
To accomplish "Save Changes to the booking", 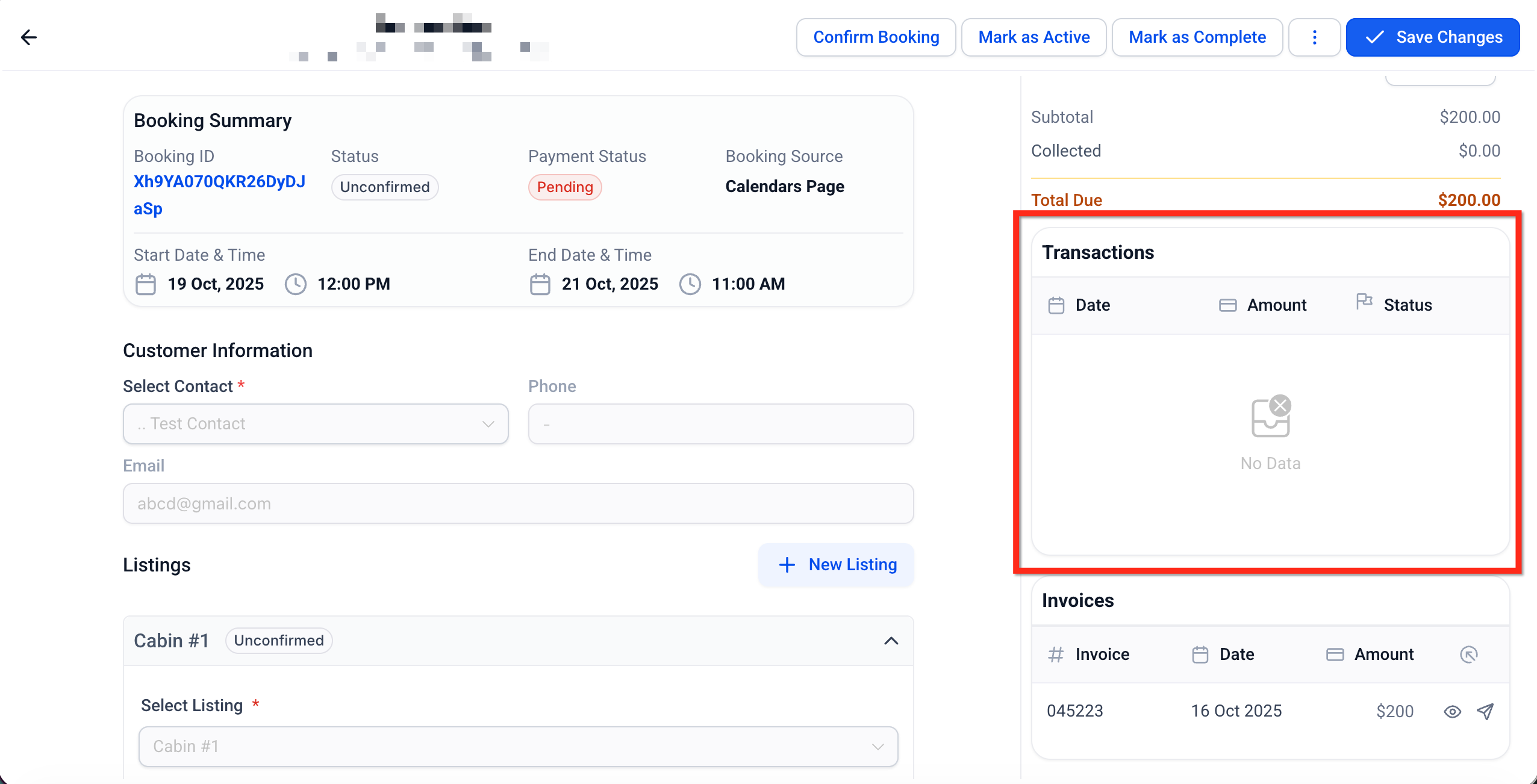I will coord(1432,37).
